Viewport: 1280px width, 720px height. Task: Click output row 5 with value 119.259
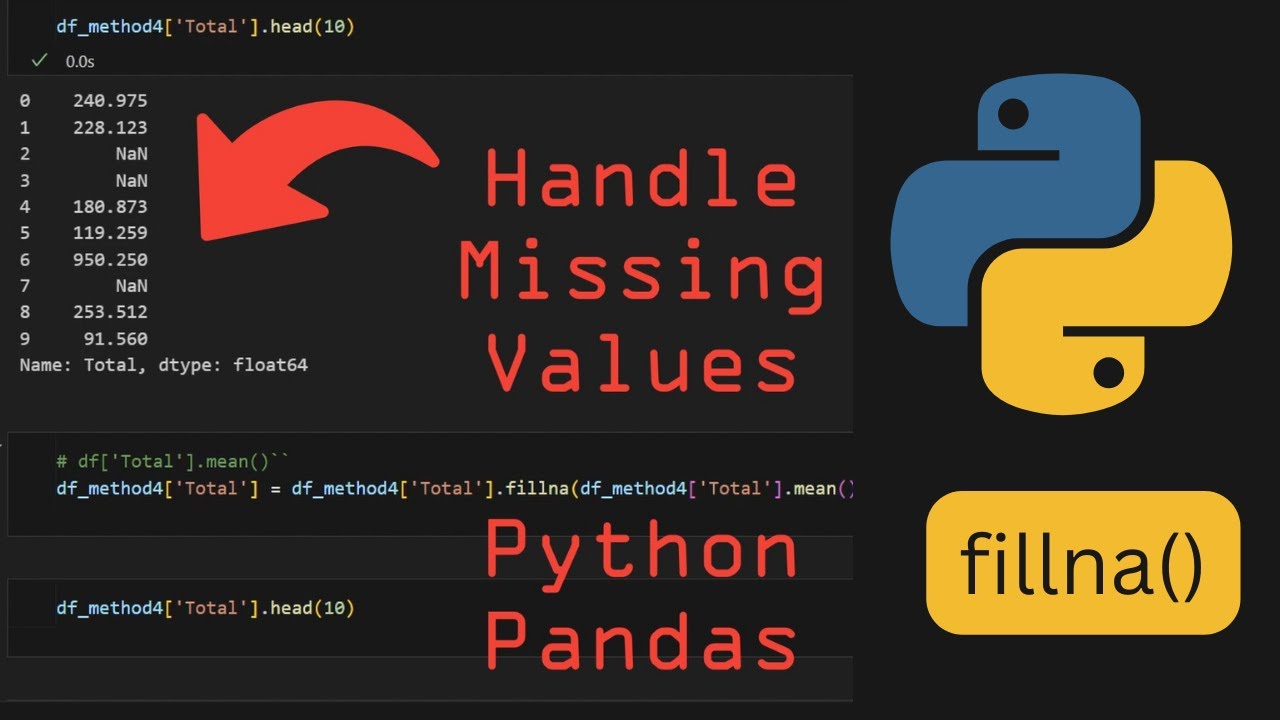click(84, 233)
